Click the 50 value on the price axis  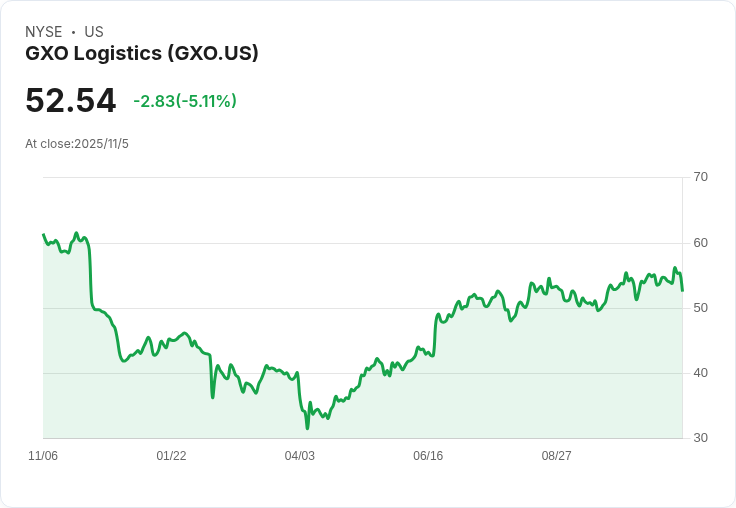tap(700, 307)
